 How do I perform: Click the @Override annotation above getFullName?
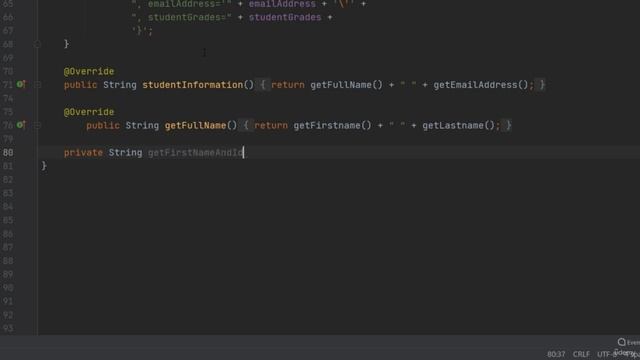pyautogui.click(x=89, y=112)
